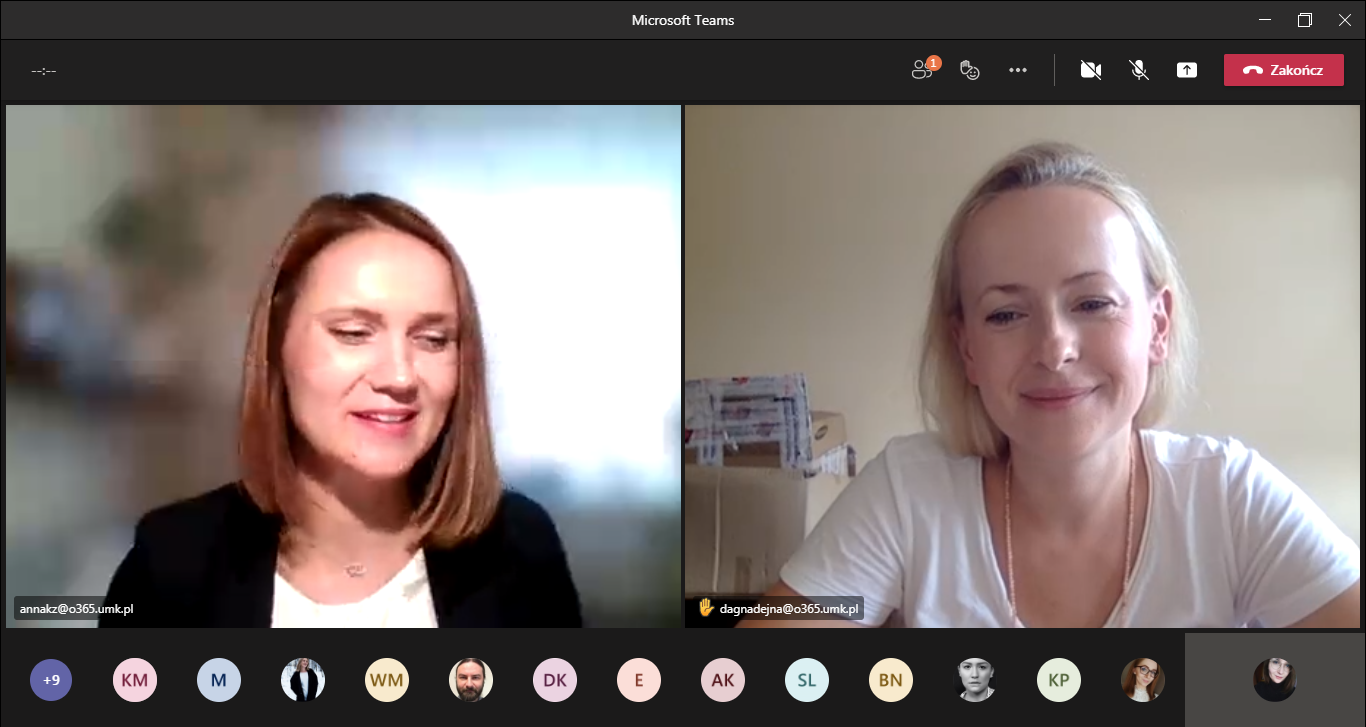End the call with Zakończ

click(1284, 70)
